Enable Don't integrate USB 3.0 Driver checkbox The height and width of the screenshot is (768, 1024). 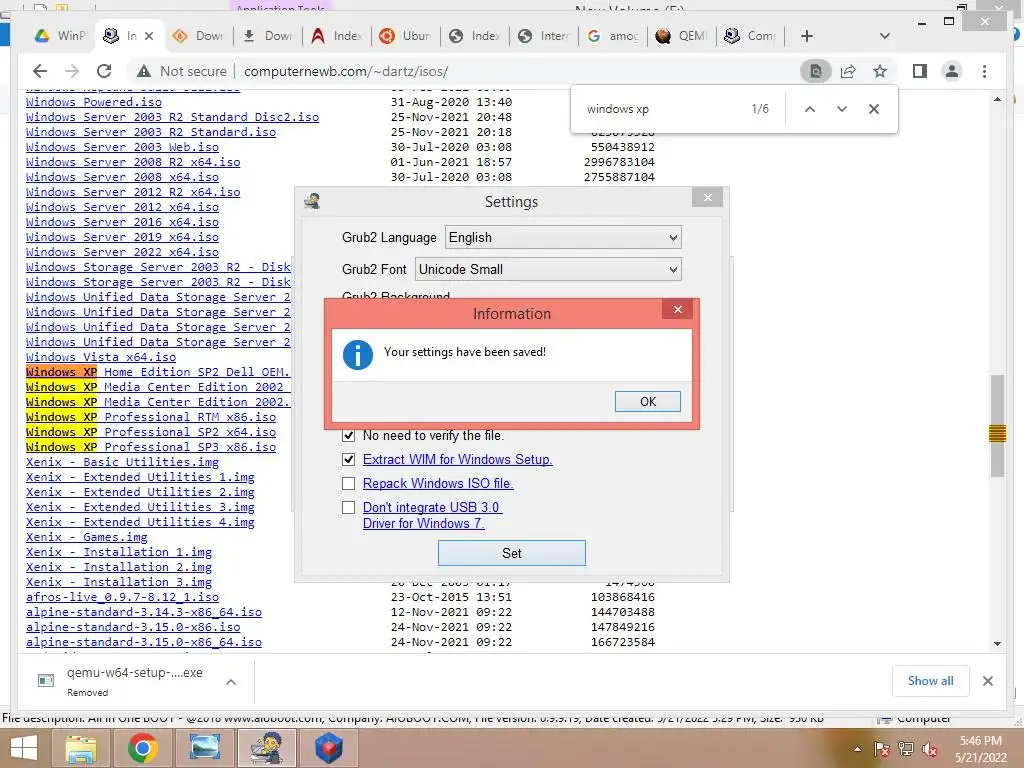coord(349,508)
